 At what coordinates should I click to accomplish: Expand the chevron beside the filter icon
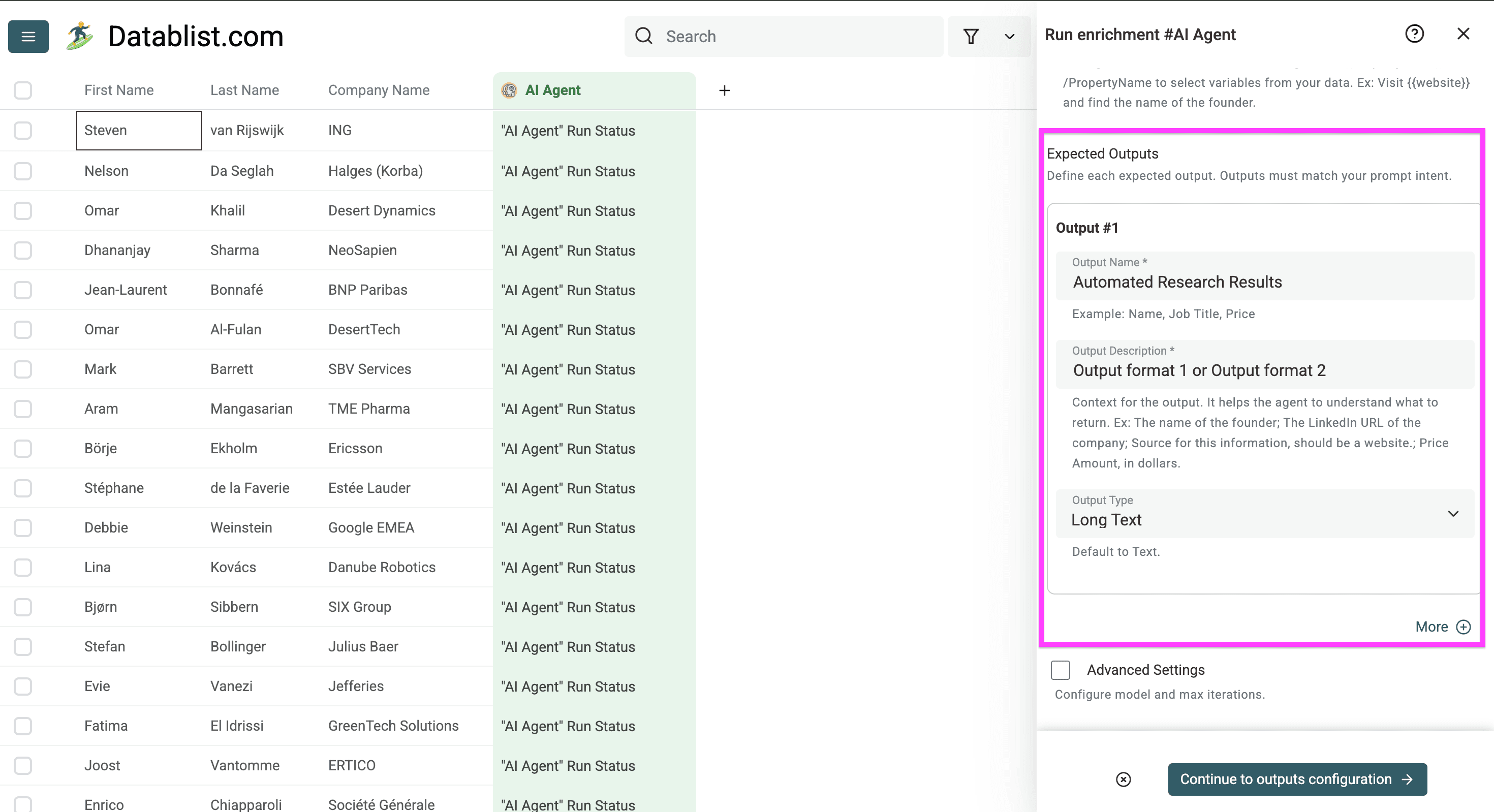(x=1009, y=37)
